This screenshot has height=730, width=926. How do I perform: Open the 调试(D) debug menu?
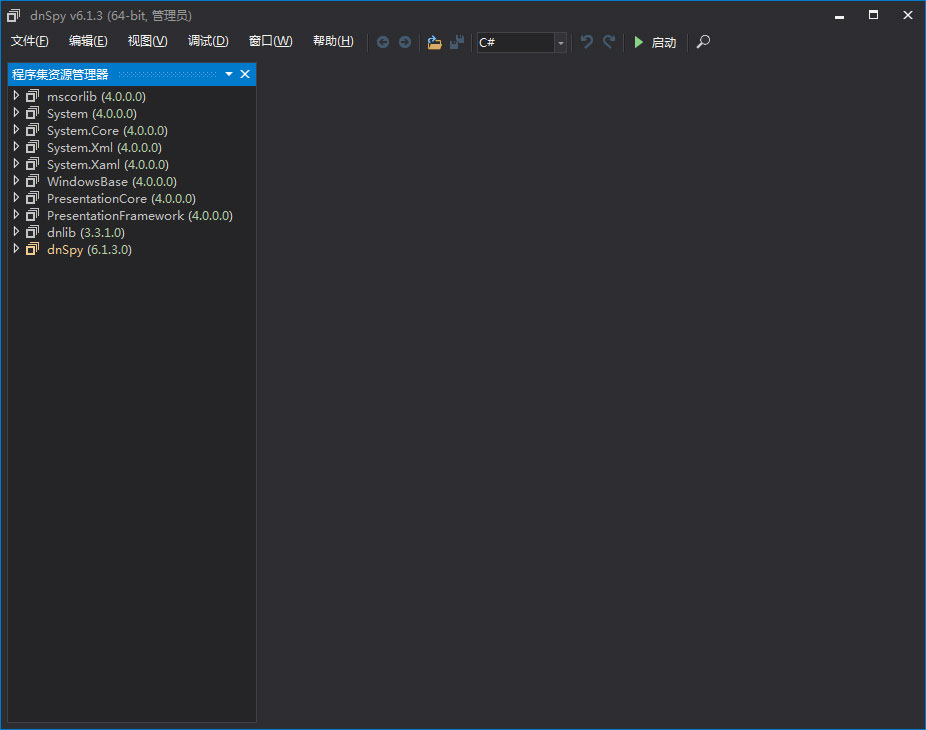(207, 41)
